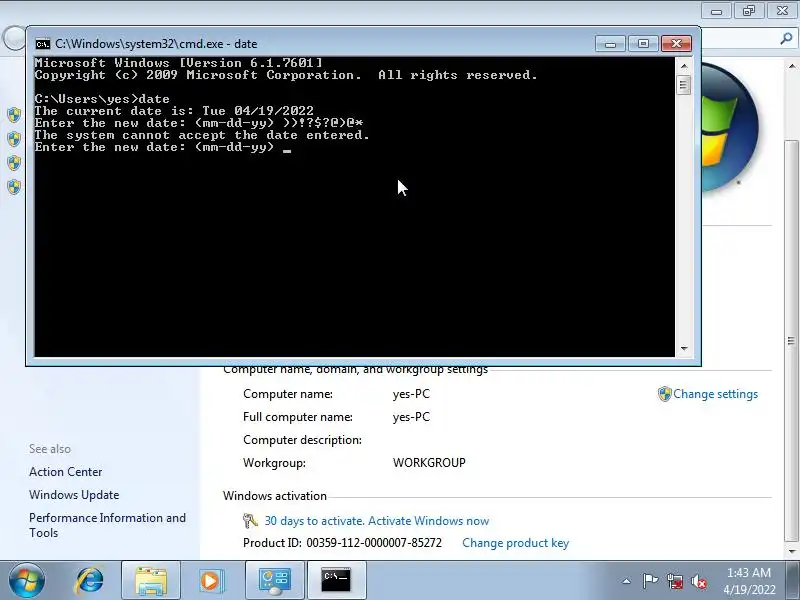Show hidden system tray icons
Screen dimensions: 800x600
pyautogui.click(x=627, y=581)
